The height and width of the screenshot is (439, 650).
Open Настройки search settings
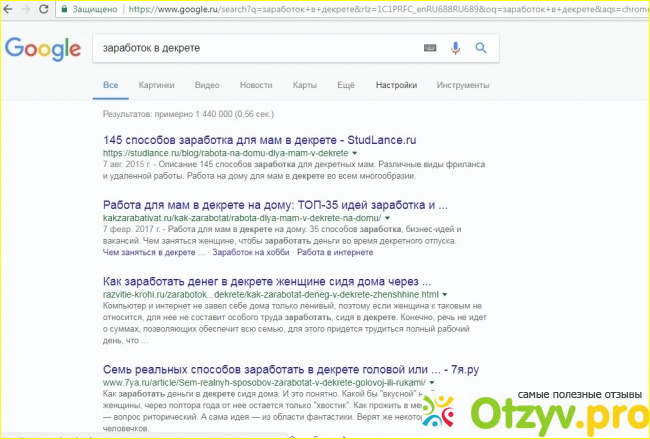[x=396, y=86]
